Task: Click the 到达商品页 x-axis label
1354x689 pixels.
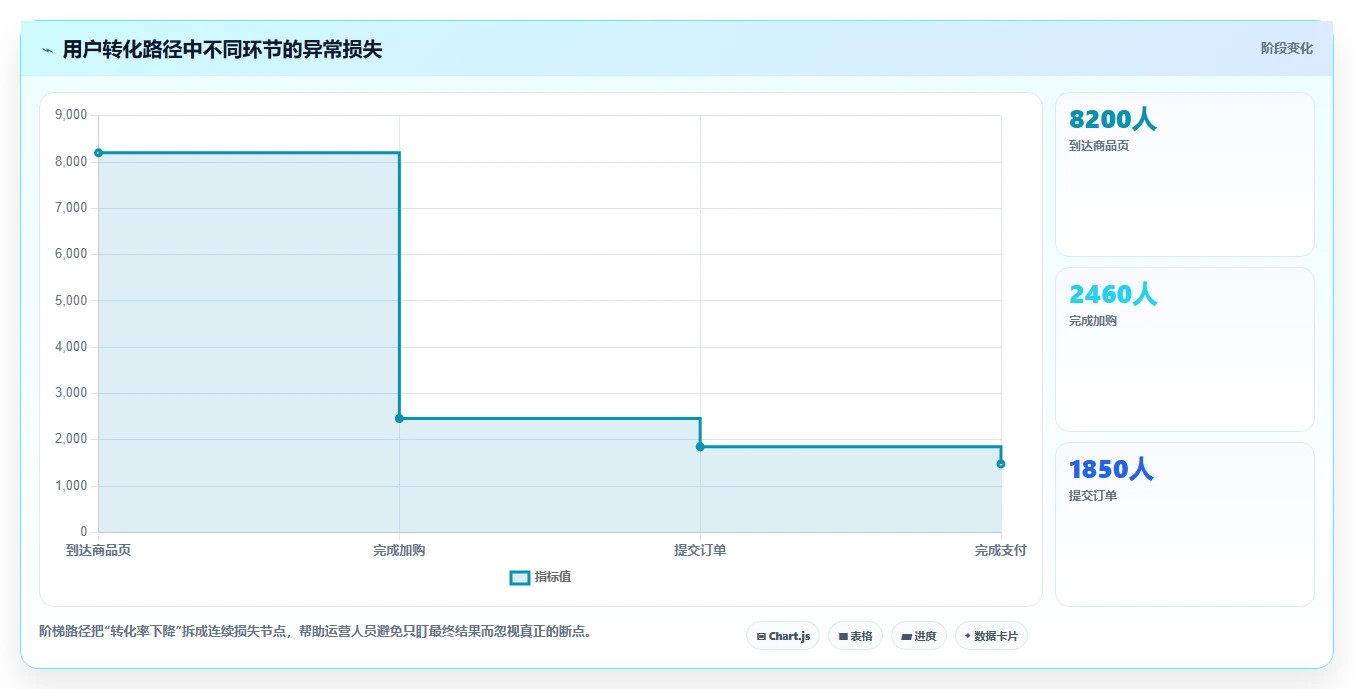Action: click(98, 550)
